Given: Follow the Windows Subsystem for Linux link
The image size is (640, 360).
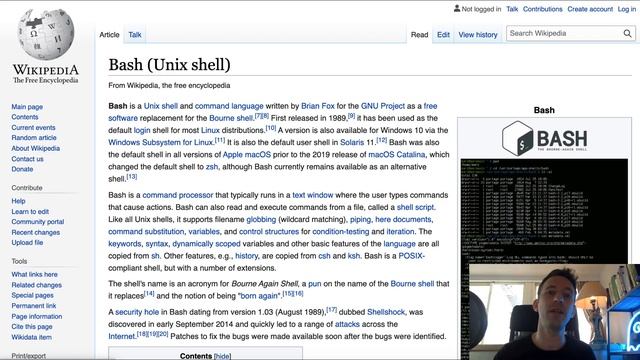Looking at the screenshot, I should point(161,142).
